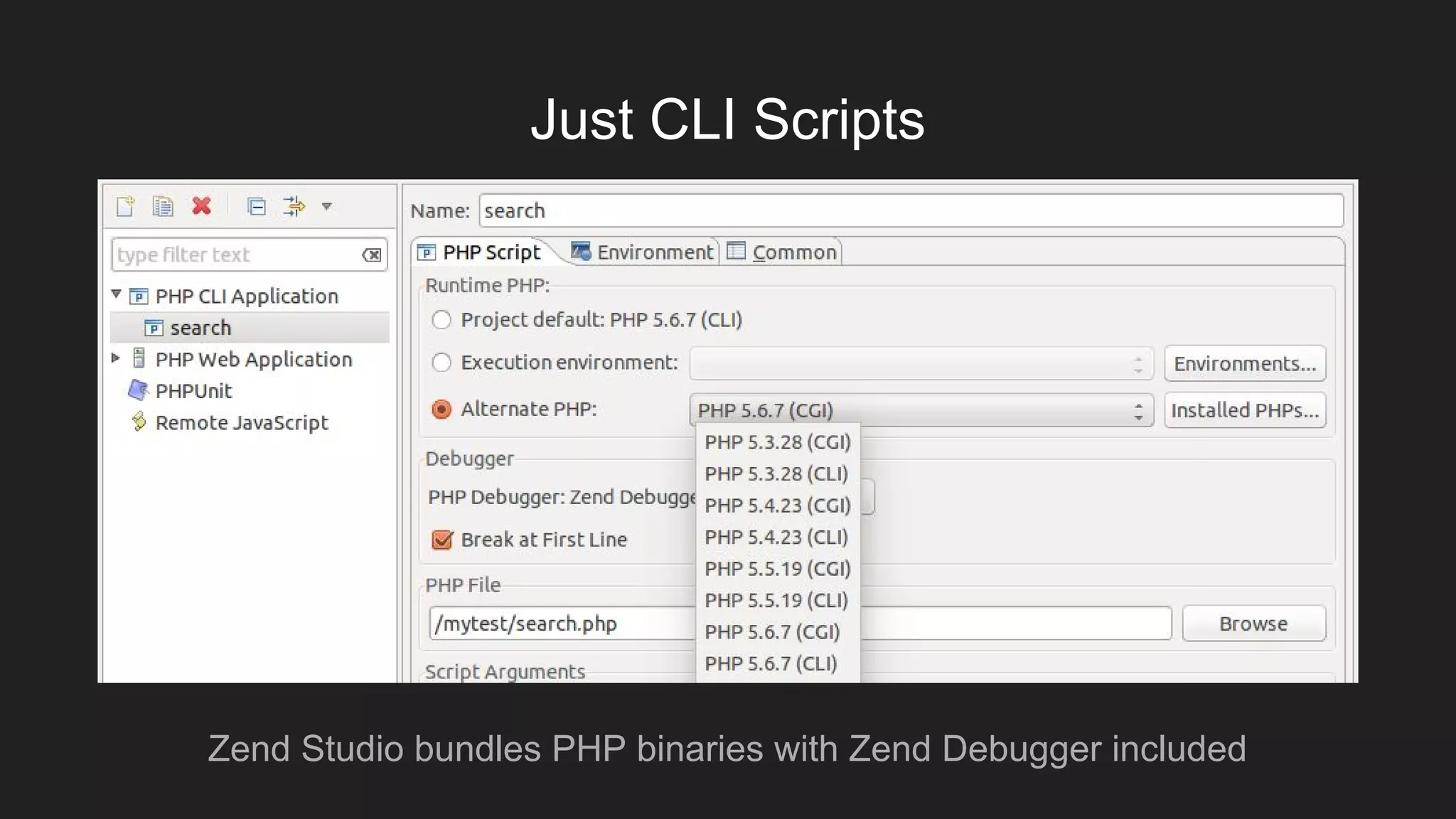Image resolution: width=1456 pixels, height=819 pixels.
Task: Select the Execution environment radio button
Action: point(441,363)
